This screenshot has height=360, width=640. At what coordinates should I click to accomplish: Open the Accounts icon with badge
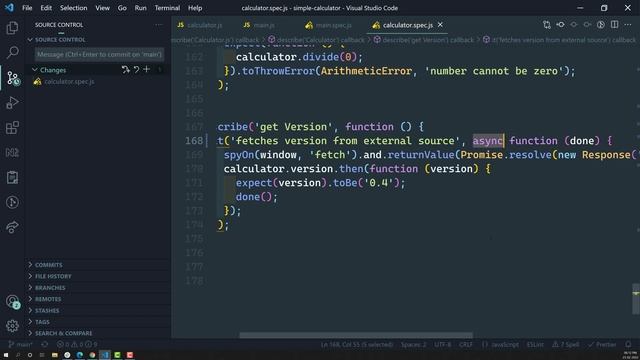(x=12, y=302)
